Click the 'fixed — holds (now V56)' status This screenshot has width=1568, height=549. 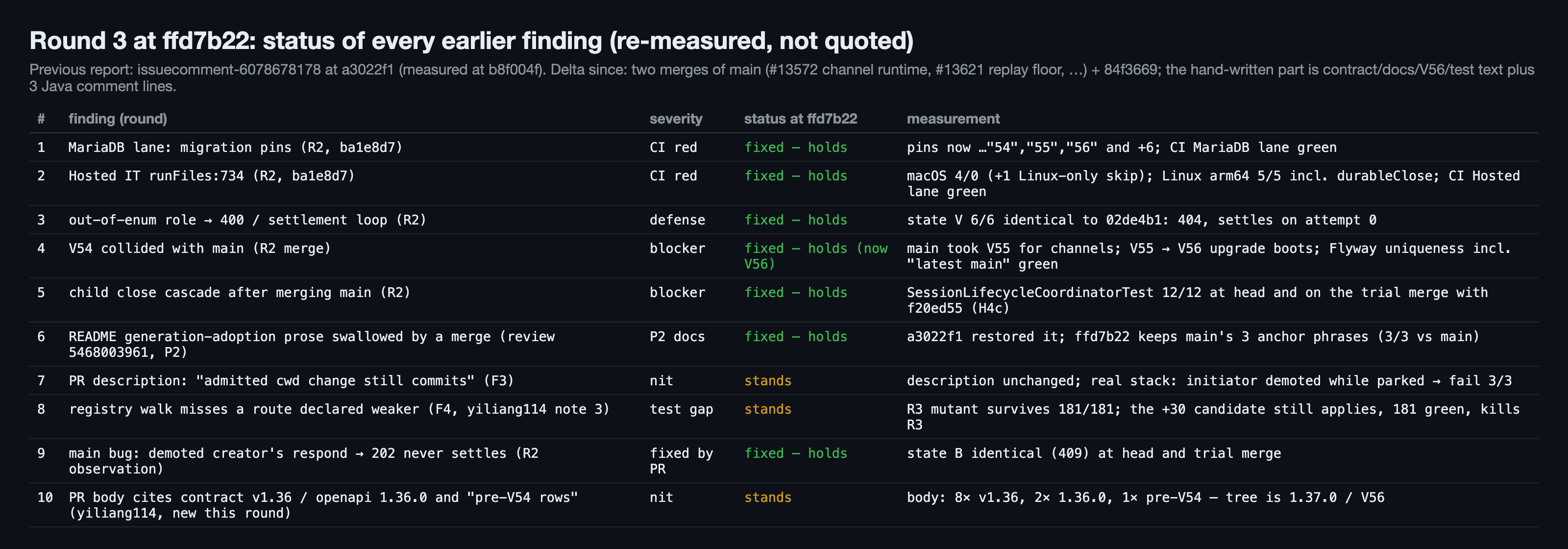point(816,256)
